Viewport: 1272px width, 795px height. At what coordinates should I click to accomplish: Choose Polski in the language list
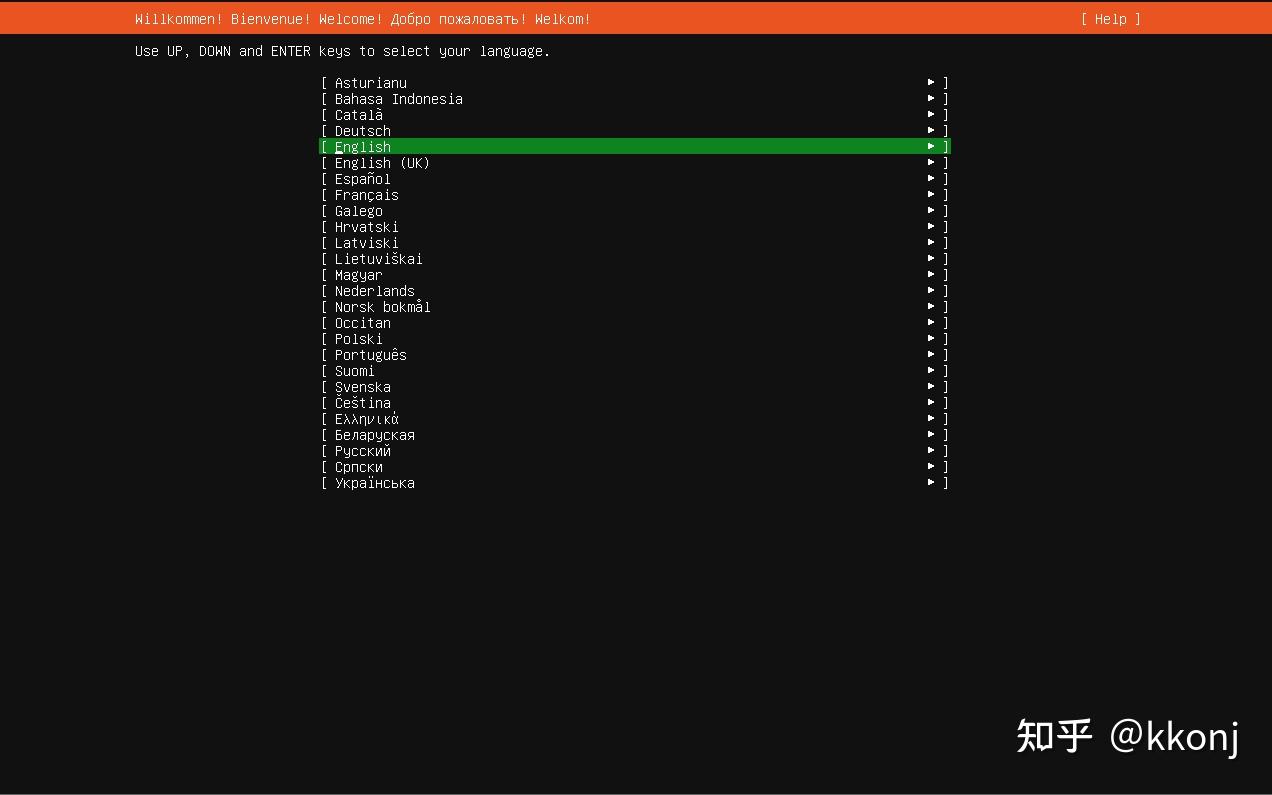point(357,338)
